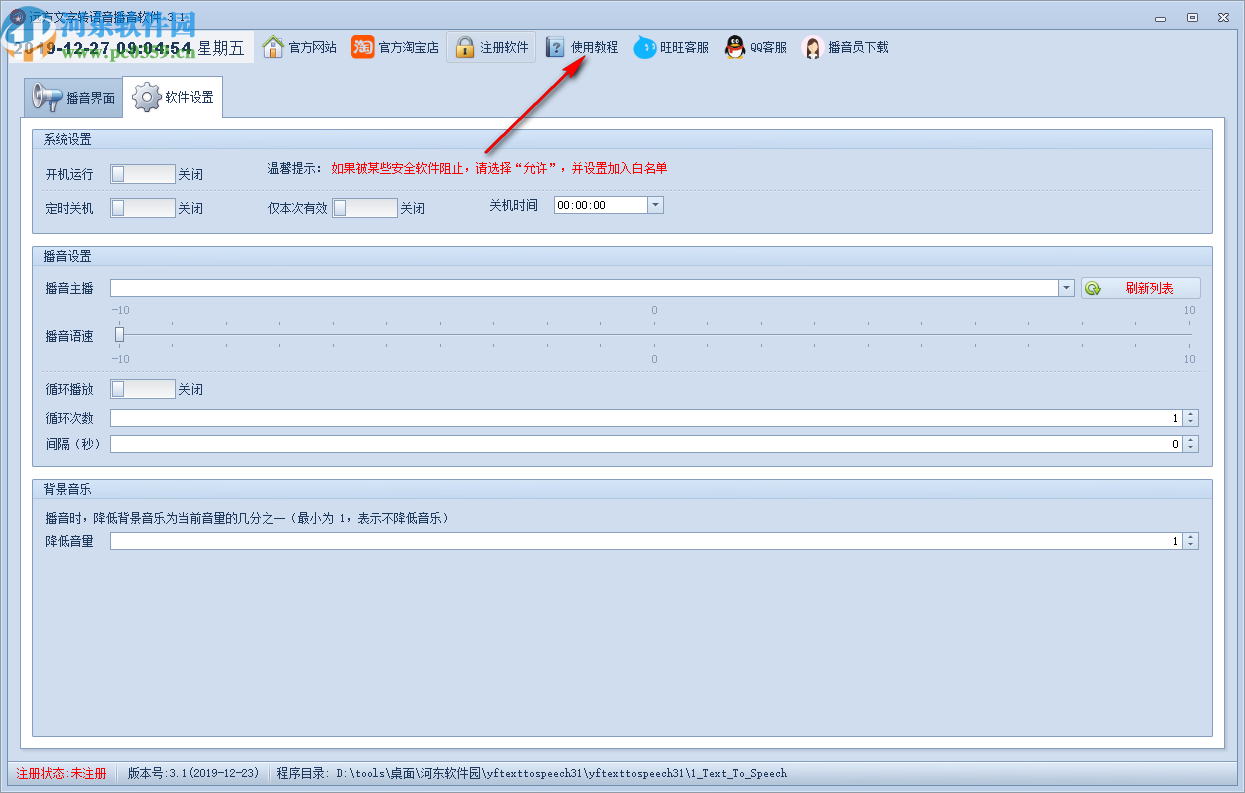Decrease 间隔（秒） with the down spinner

[1190, 449]
